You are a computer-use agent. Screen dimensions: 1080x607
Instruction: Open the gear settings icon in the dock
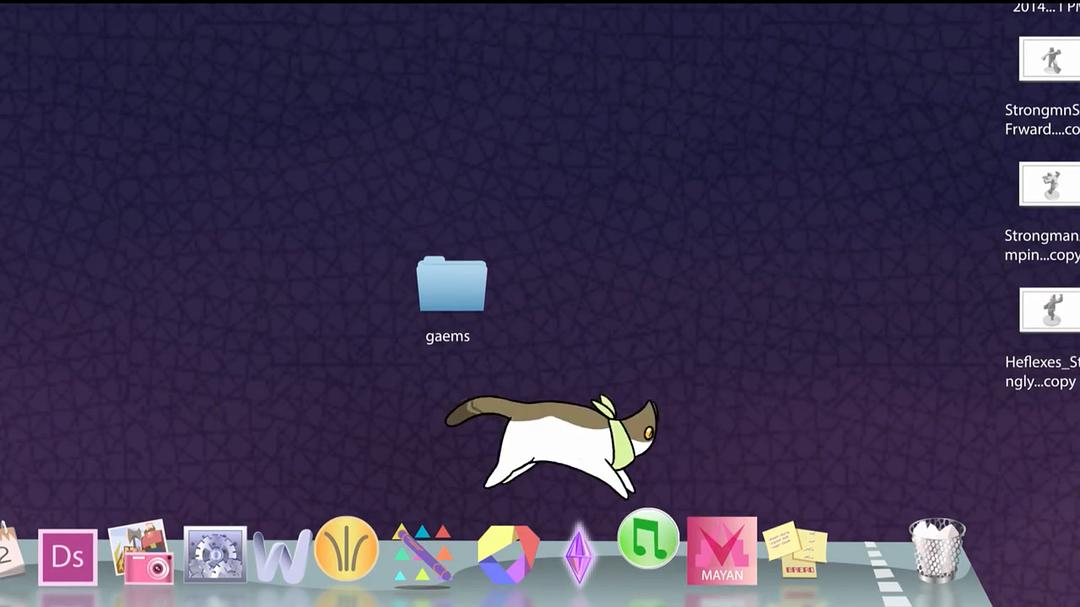pyautogui.click(x=215, y=555)
